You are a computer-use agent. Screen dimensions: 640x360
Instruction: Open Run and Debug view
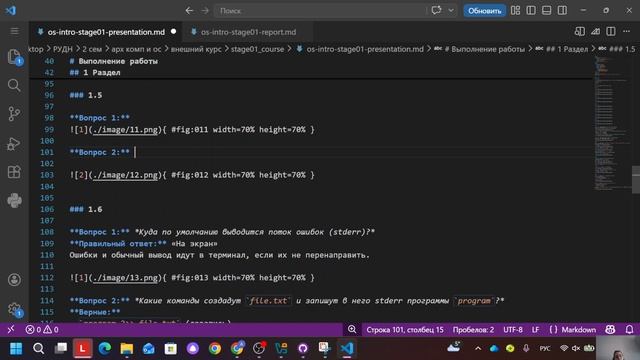pyautogui.click(x=14, y=143)
